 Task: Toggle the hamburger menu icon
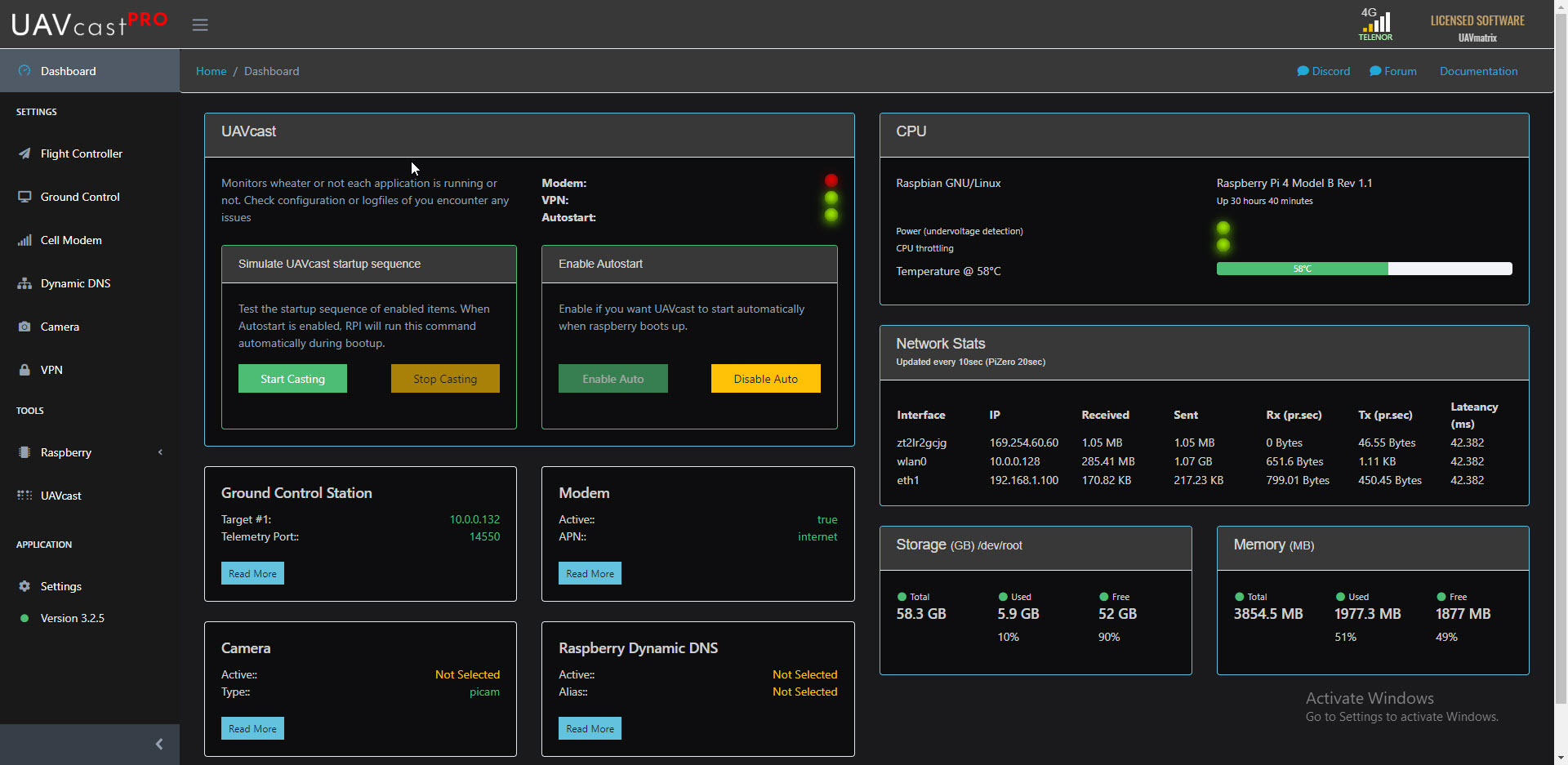click(x=200, y=24)
